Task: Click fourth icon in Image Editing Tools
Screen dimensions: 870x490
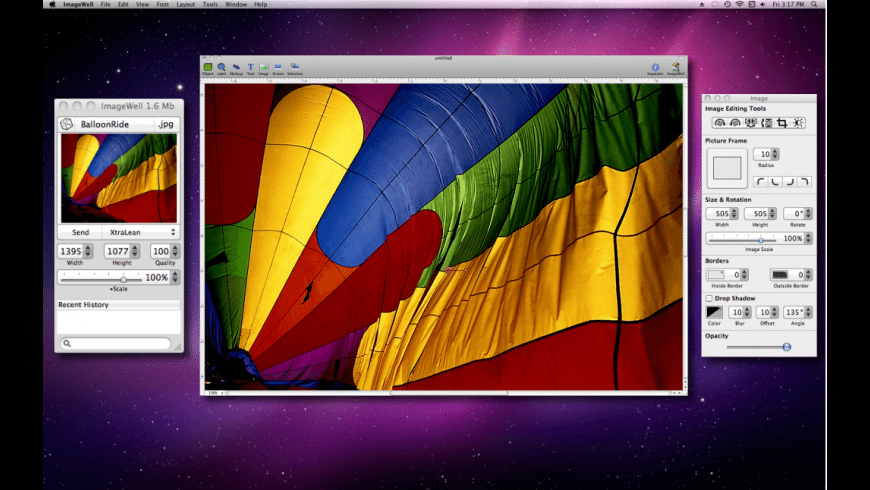Action: click(x=766, y=123)
